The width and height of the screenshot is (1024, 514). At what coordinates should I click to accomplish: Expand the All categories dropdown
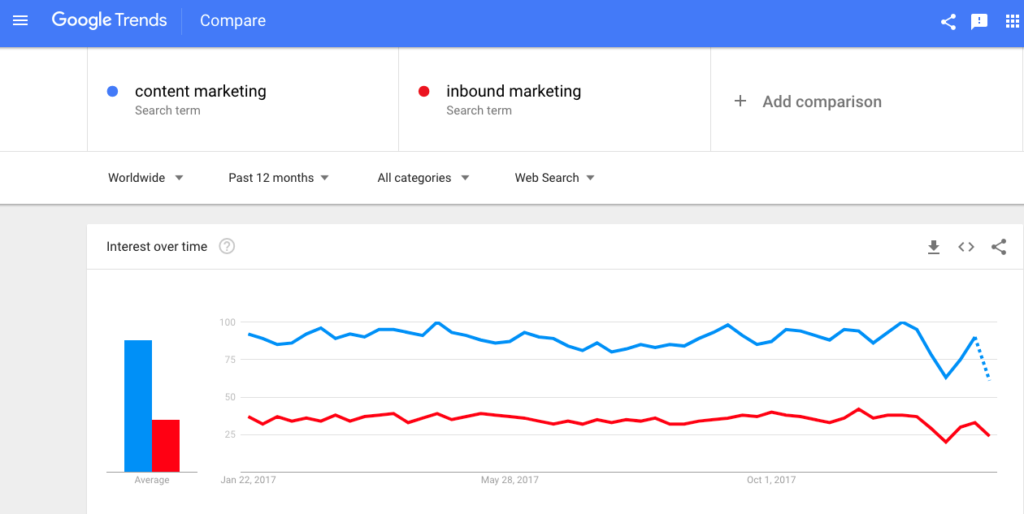point(423,178)
